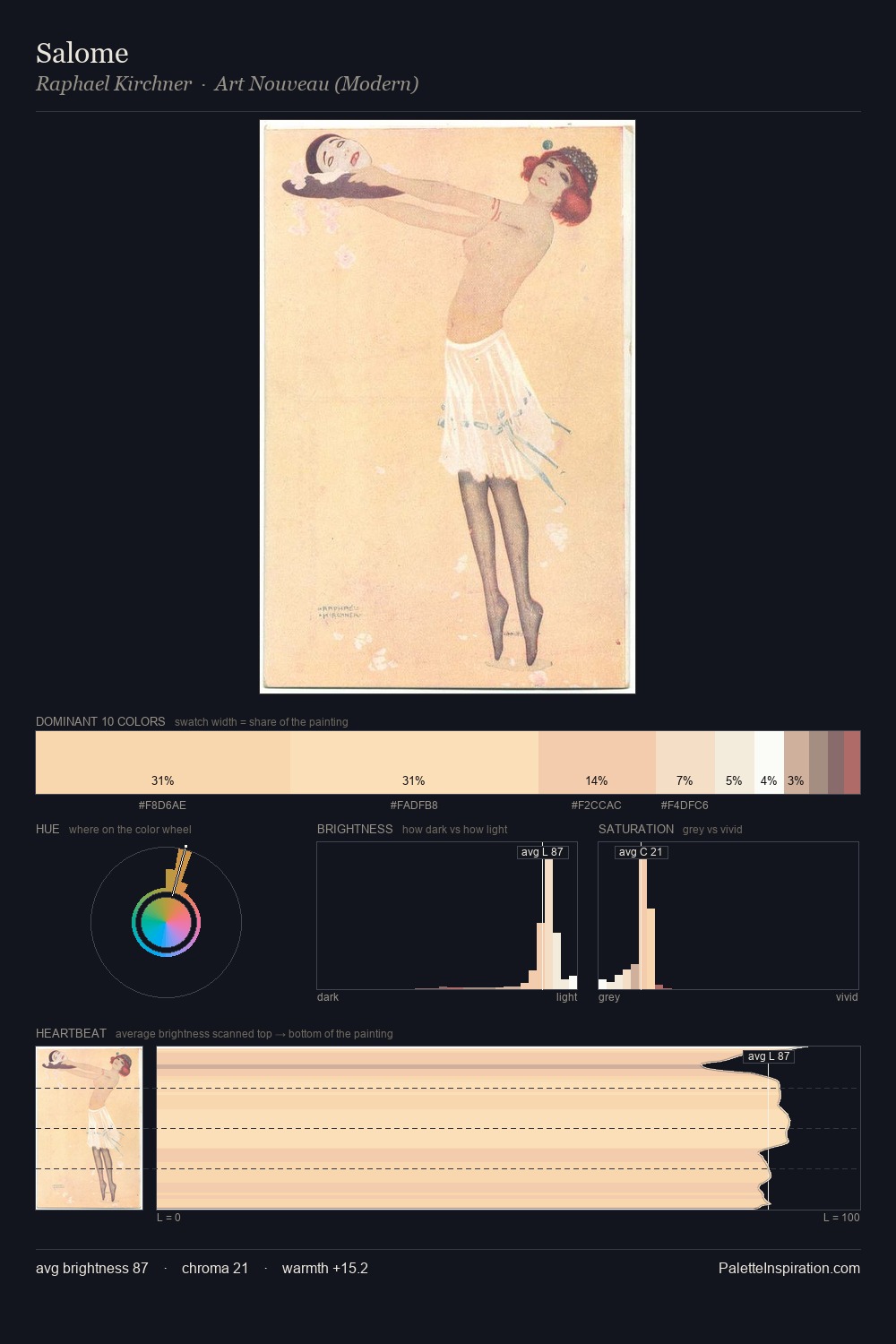Select the 3% tan swatch
896x1344 pixels.
point(796,762)
